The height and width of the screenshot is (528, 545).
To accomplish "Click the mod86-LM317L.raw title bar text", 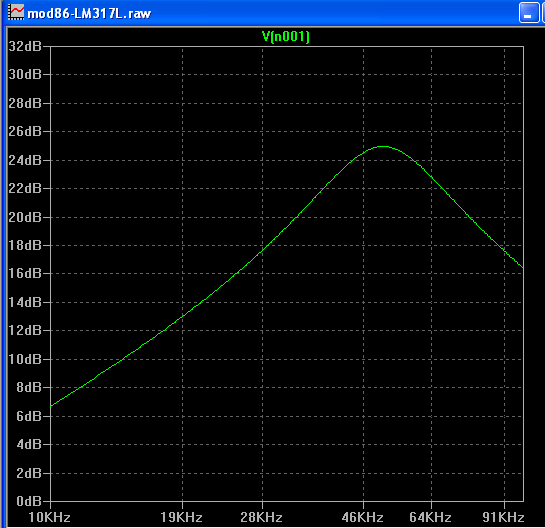I will tap(89, 14).
